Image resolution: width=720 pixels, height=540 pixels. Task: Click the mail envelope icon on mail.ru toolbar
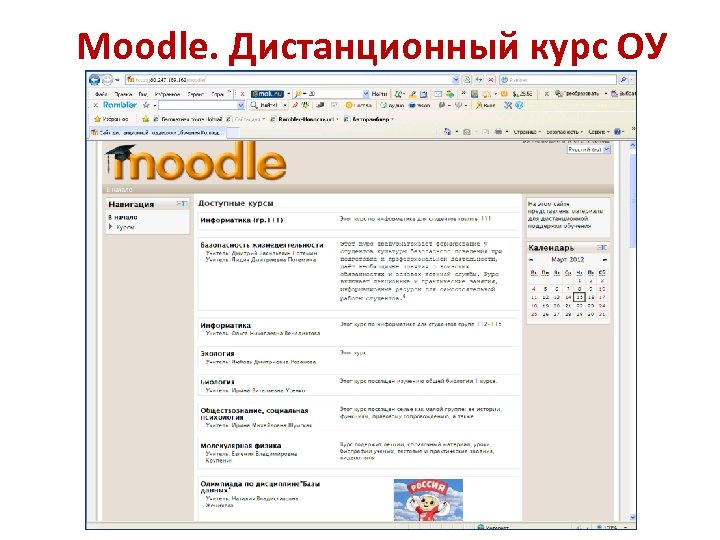tap(438, 94)
